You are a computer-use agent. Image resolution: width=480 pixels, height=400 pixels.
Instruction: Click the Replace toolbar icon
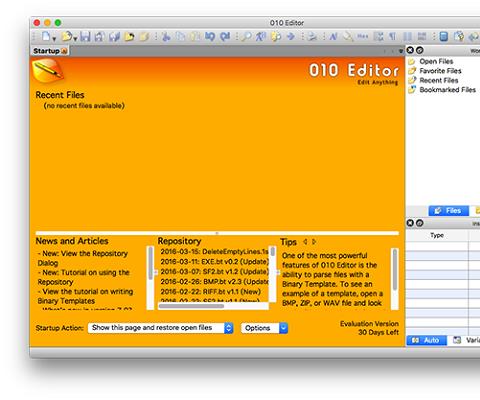(x=261, y=36)
